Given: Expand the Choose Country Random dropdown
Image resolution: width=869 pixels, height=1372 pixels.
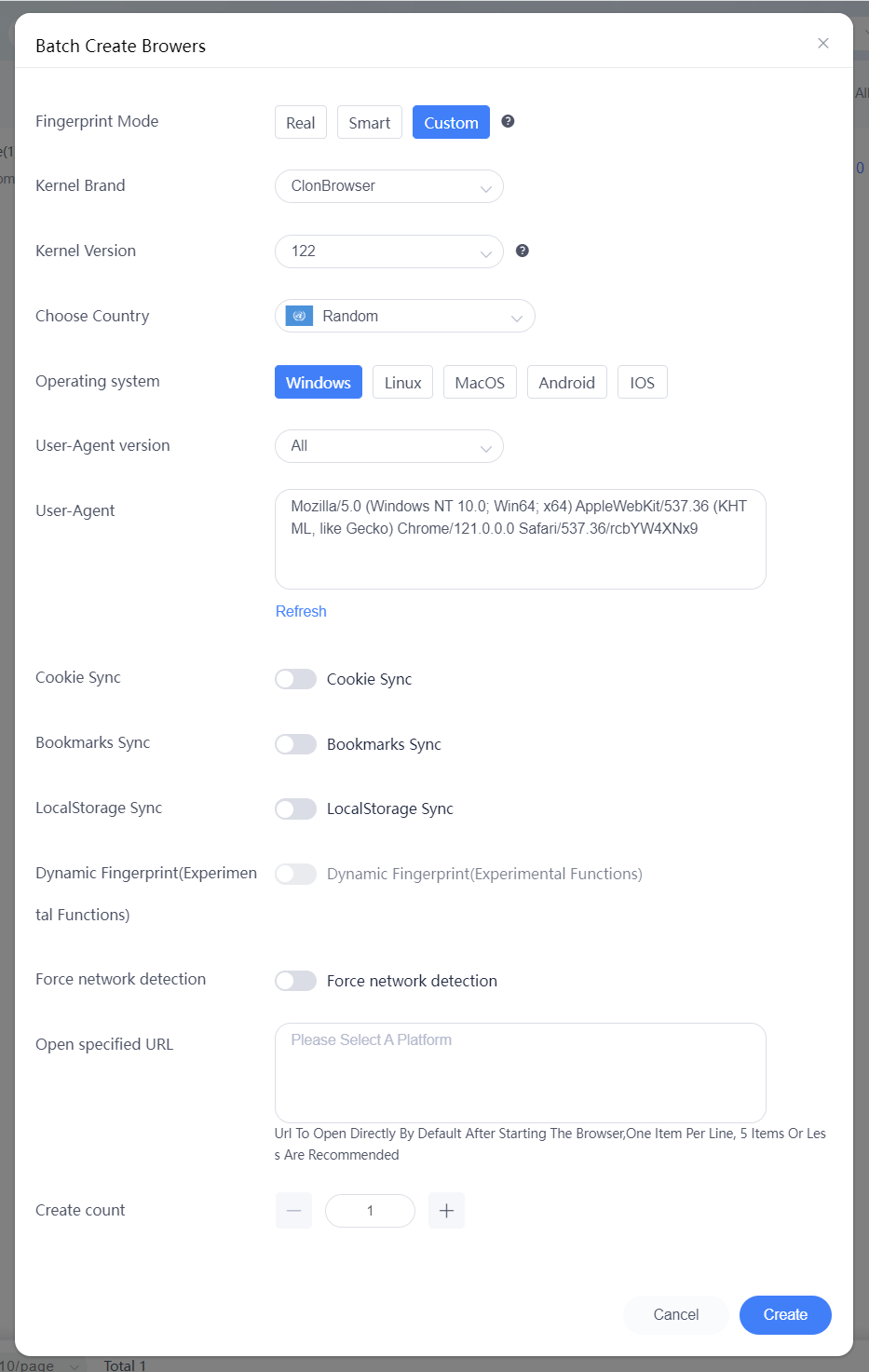Looking at the screenshot, I should click(405, 316).
